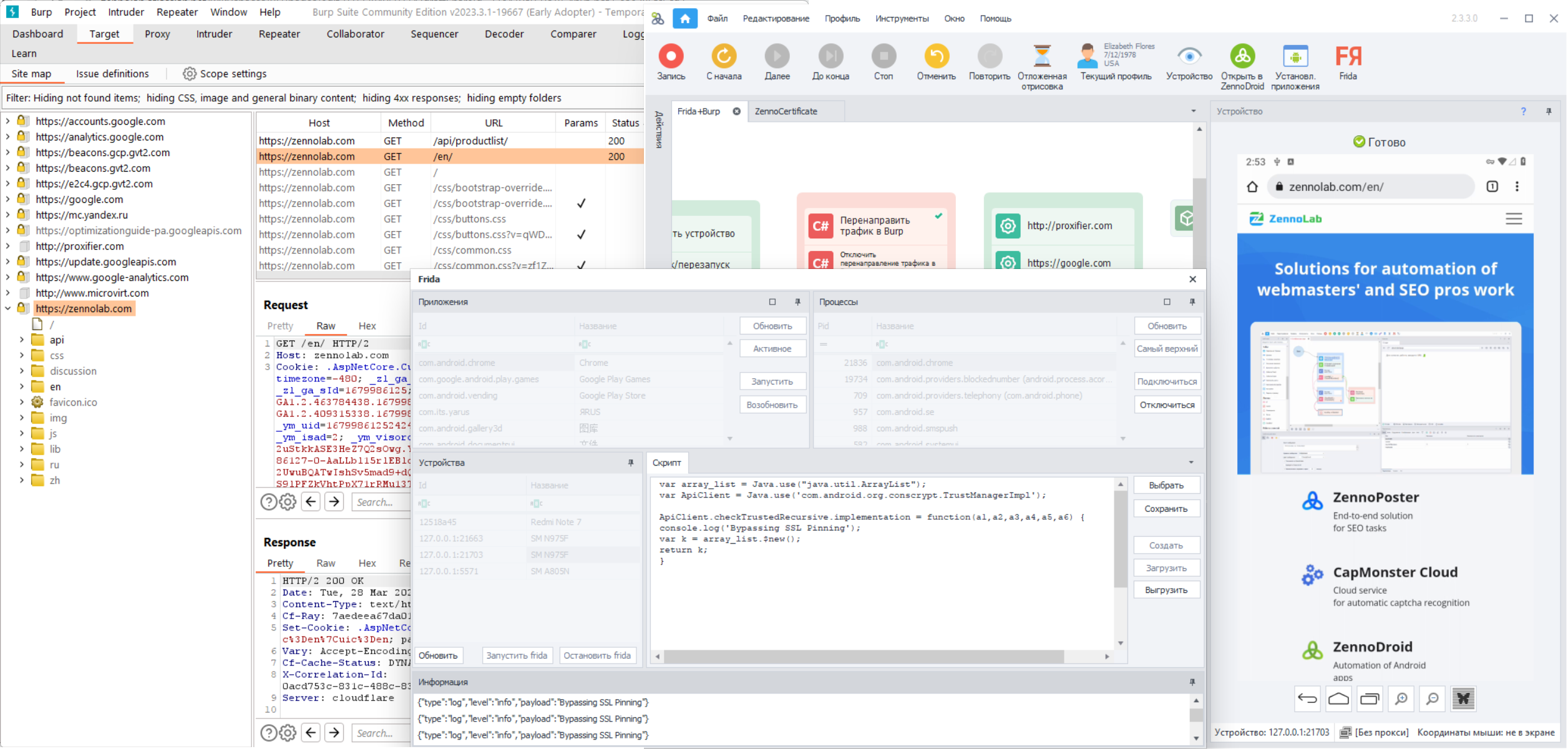Screen dimensions: 1568x749
Task: Click Установл. приложения toolbar icon
Action: tap(1295, 57)
